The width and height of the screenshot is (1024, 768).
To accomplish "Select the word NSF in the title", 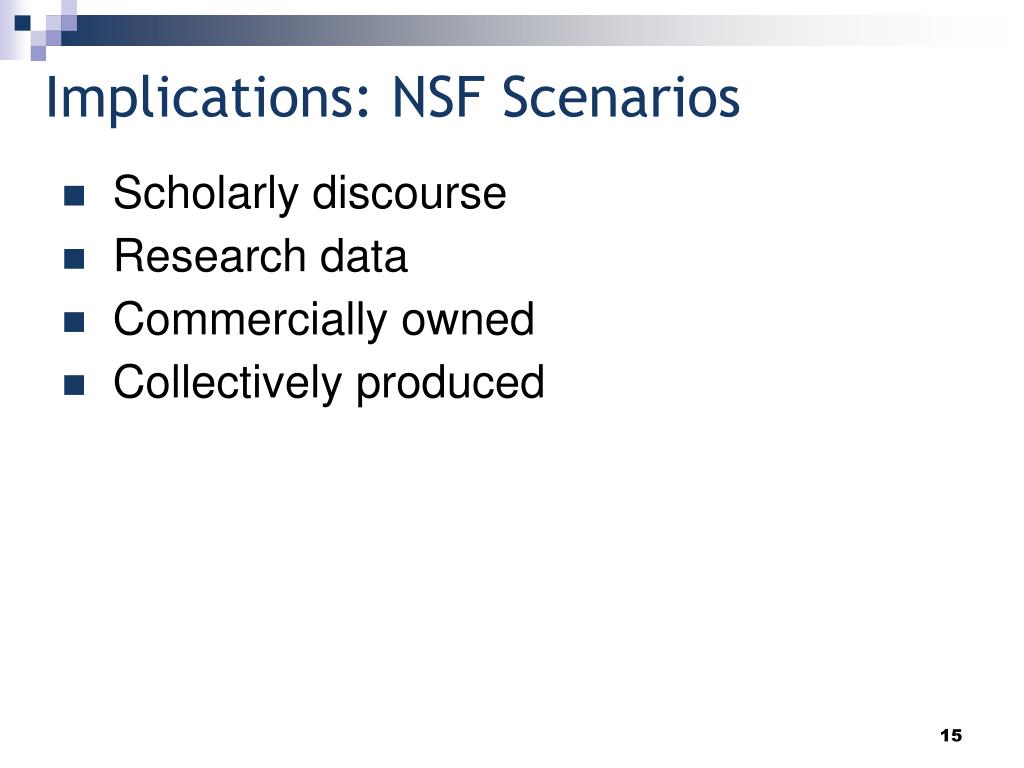I will [437, 97].
